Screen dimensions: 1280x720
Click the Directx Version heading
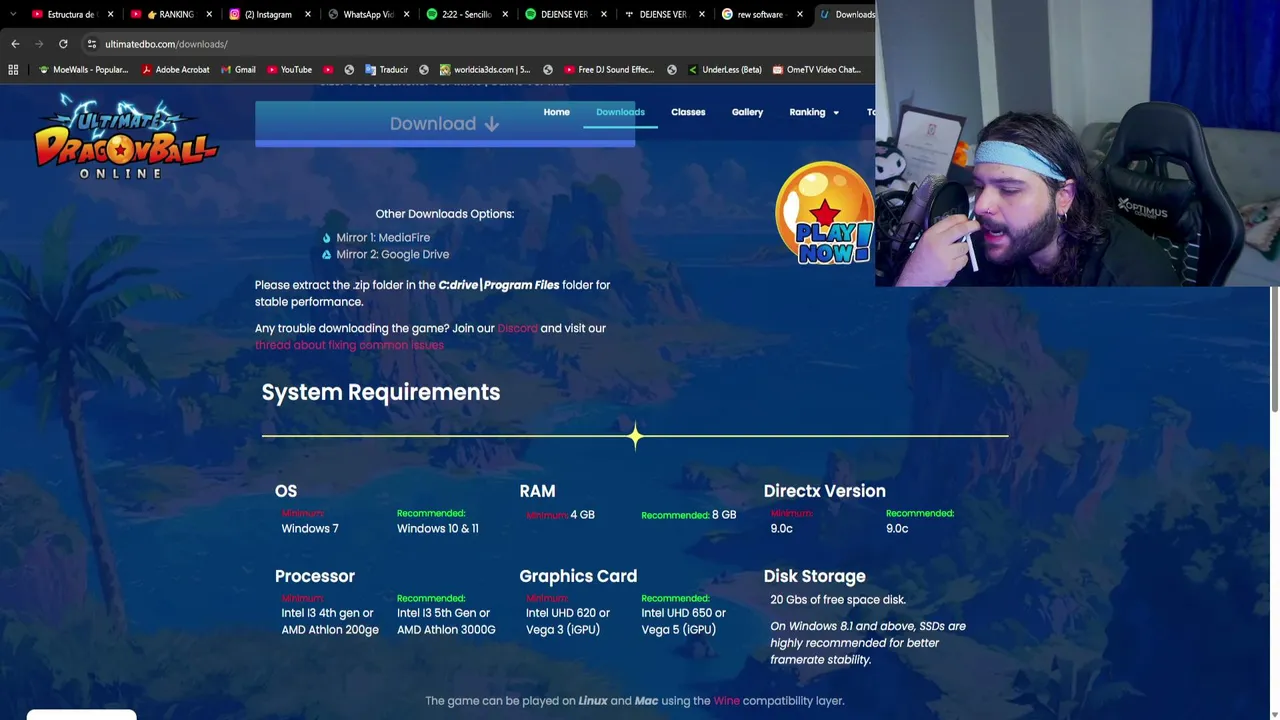[825, 491]
